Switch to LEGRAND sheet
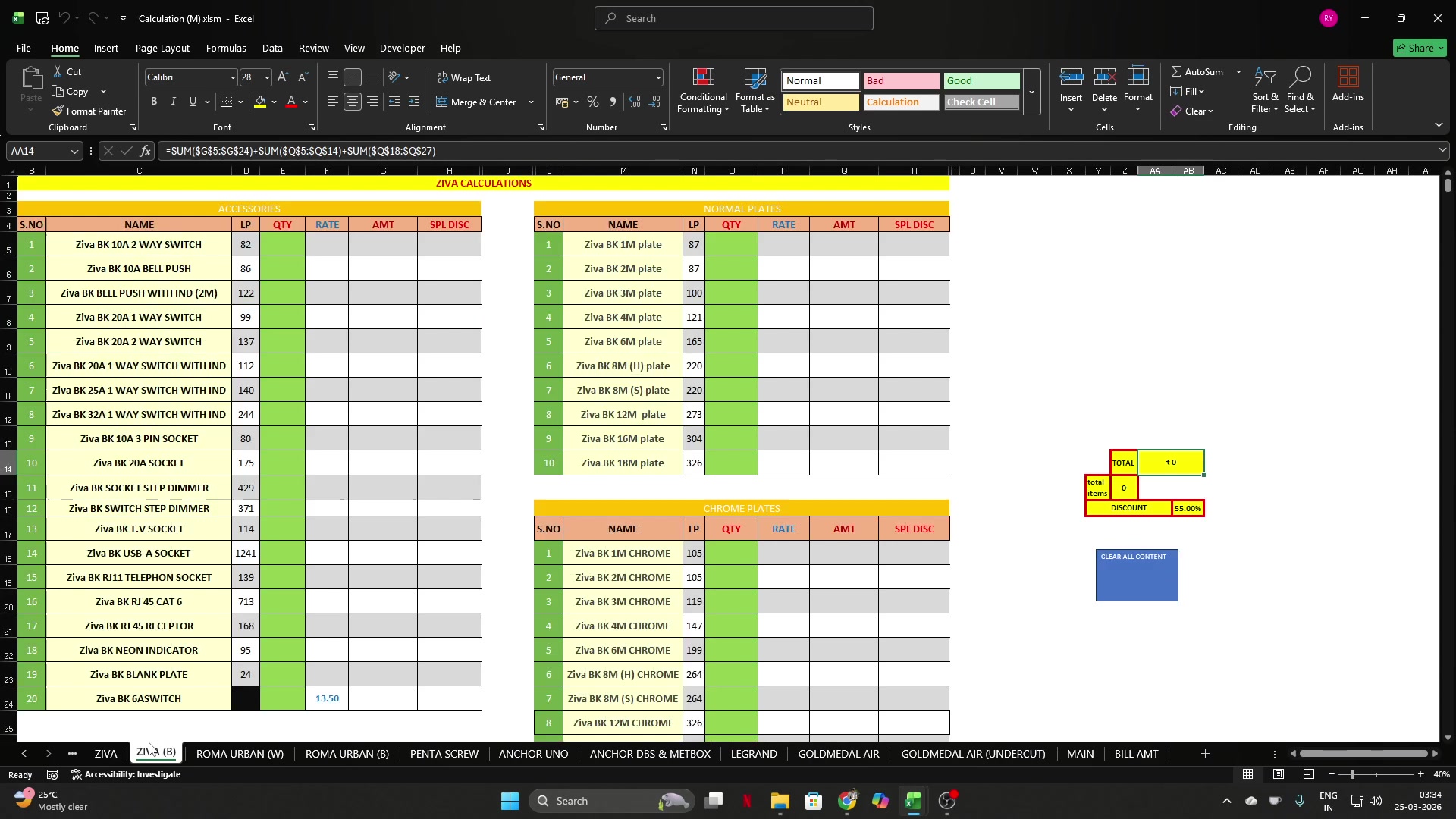The image size is (1456, 819). pos(754,754)
